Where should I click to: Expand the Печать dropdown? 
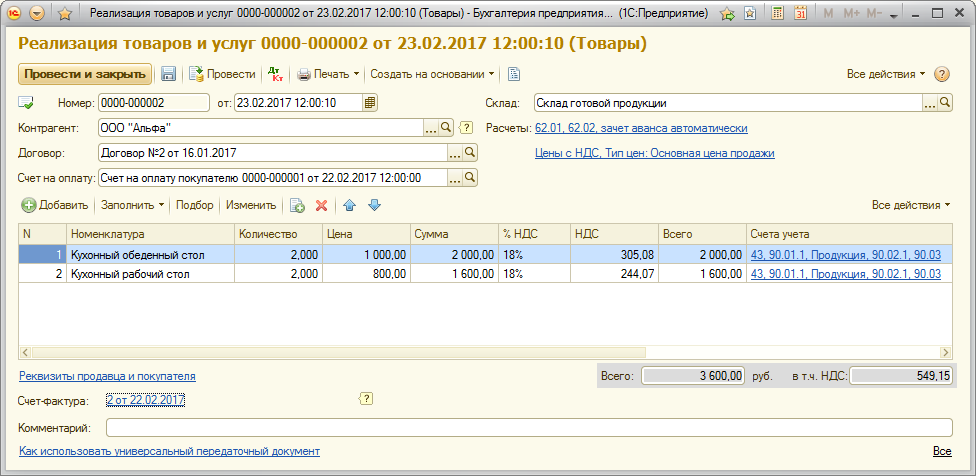coord(329,74)
